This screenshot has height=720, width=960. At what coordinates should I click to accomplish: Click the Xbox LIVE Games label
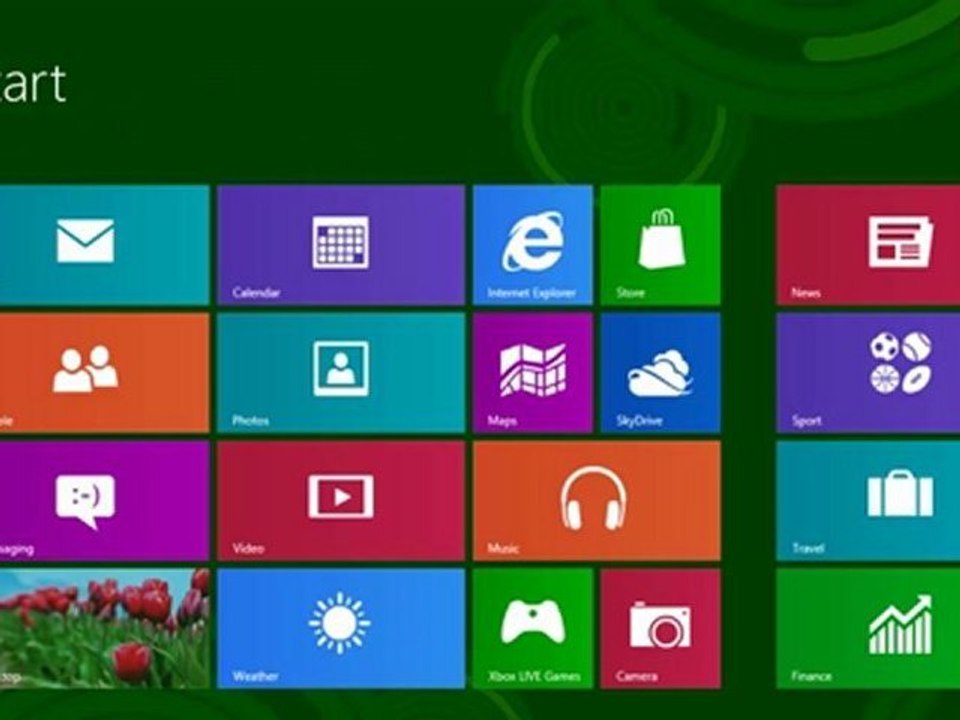click(534, 677)
